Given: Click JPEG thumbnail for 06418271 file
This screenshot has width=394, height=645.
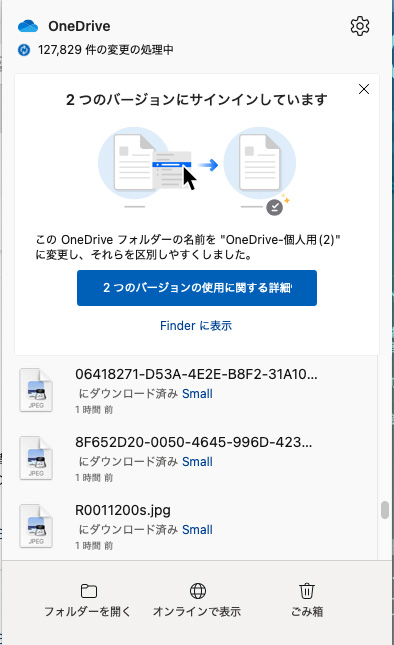Looking at the screenshot, I should pyautogui.click(x=36, y=390).
